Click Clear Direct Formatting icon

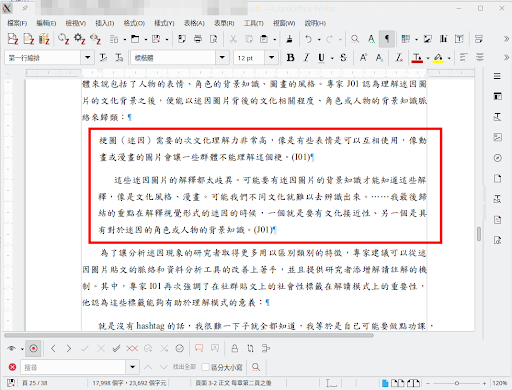(399, 58)
